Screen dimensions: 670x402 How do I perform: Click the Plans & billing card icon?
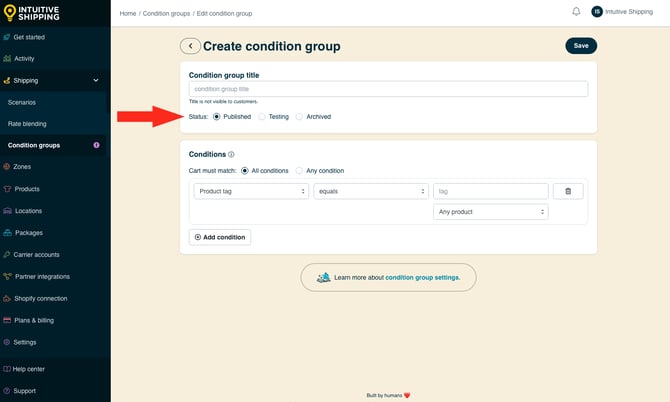[x=7, y=320]
